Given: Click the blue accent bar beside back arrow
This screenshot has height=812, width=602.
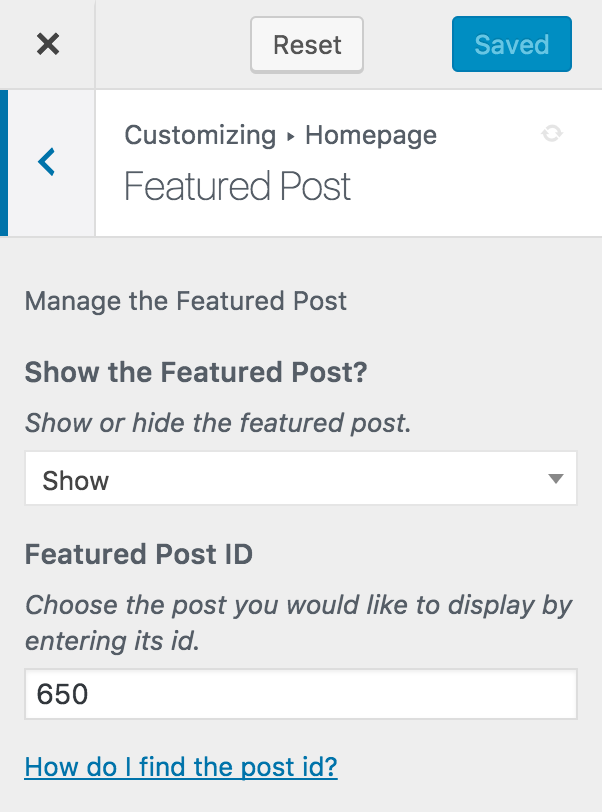Looking at the screenshot, I should 4,163.
